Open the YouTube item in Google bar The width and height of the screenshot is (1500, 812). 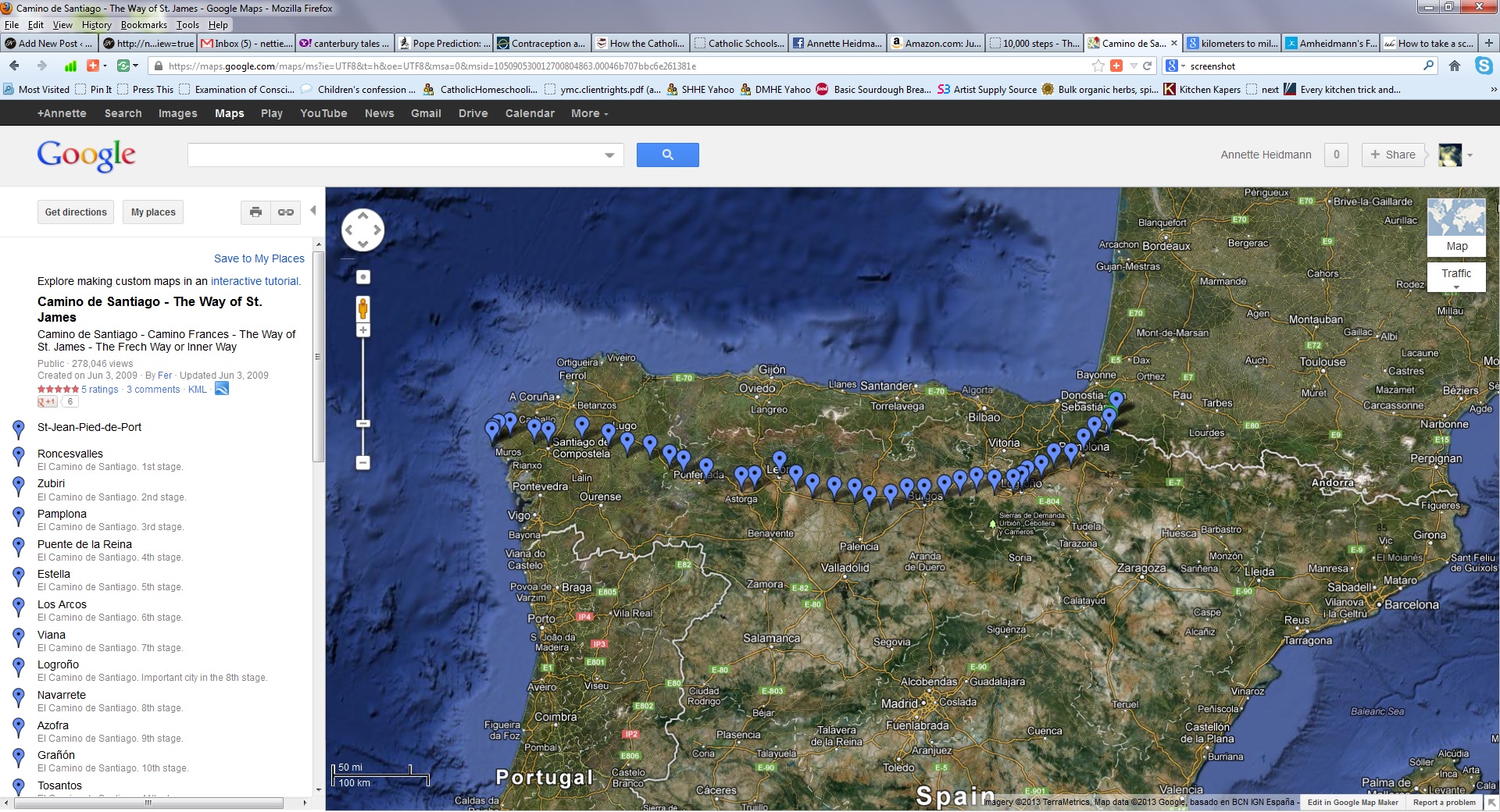[x=323, y=113]
